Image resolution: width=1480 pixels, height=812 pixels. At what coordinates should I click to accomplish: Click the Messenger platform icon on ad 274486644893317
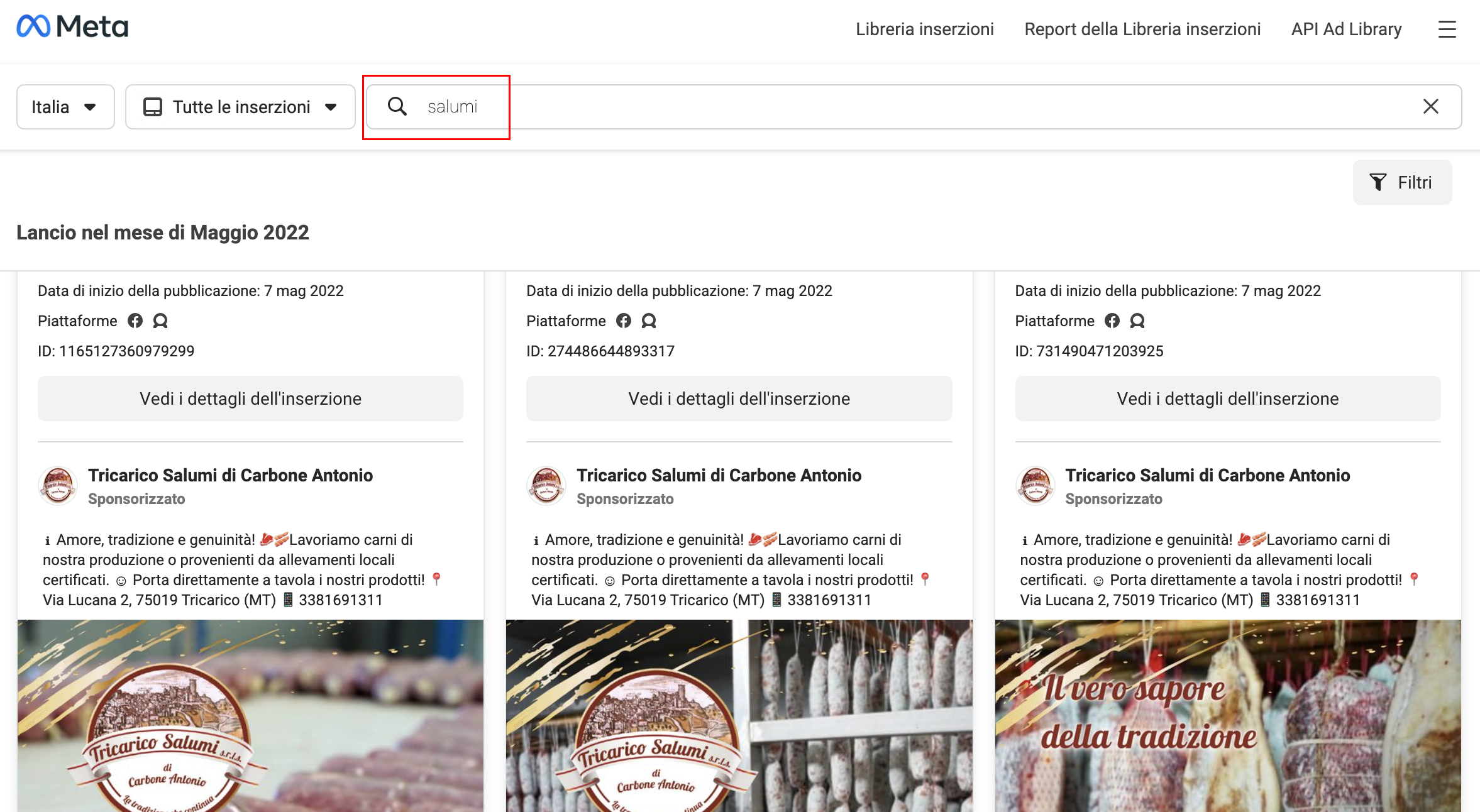649,321
